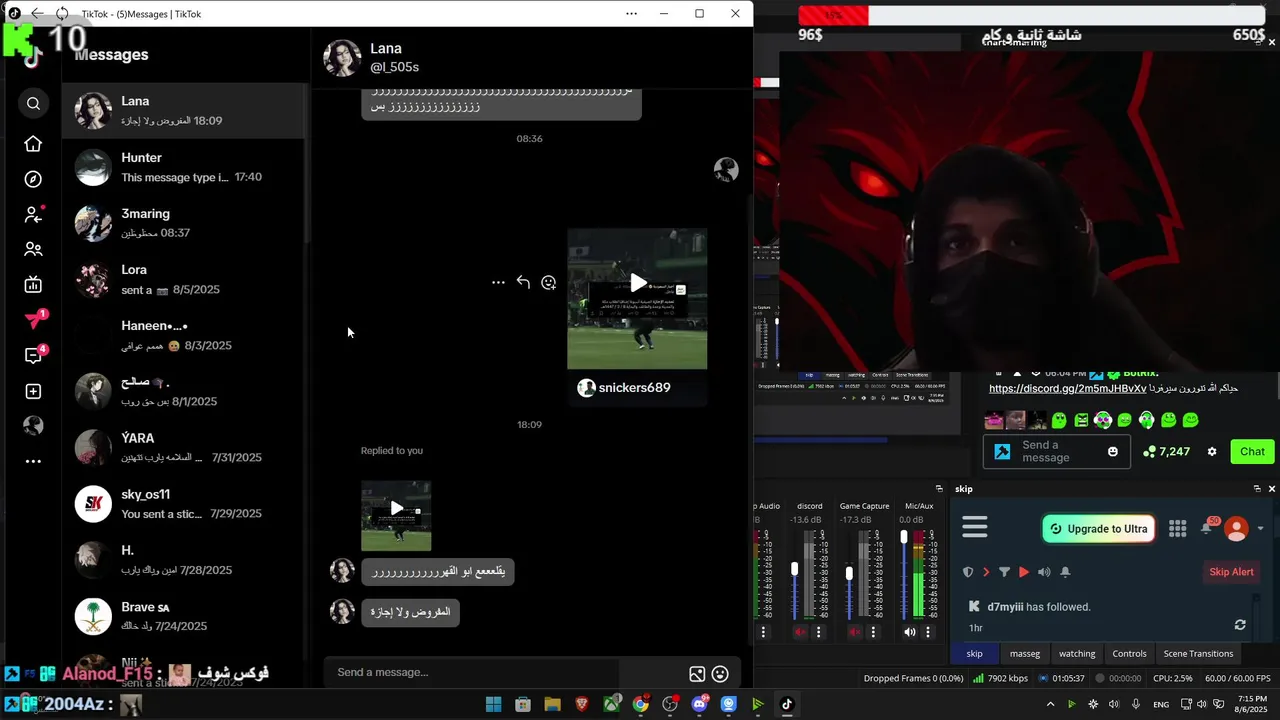The image size is (1280, 720).
Task: Open the profile avatar in TikTok sidebar
Action: [x=33, y=426]
